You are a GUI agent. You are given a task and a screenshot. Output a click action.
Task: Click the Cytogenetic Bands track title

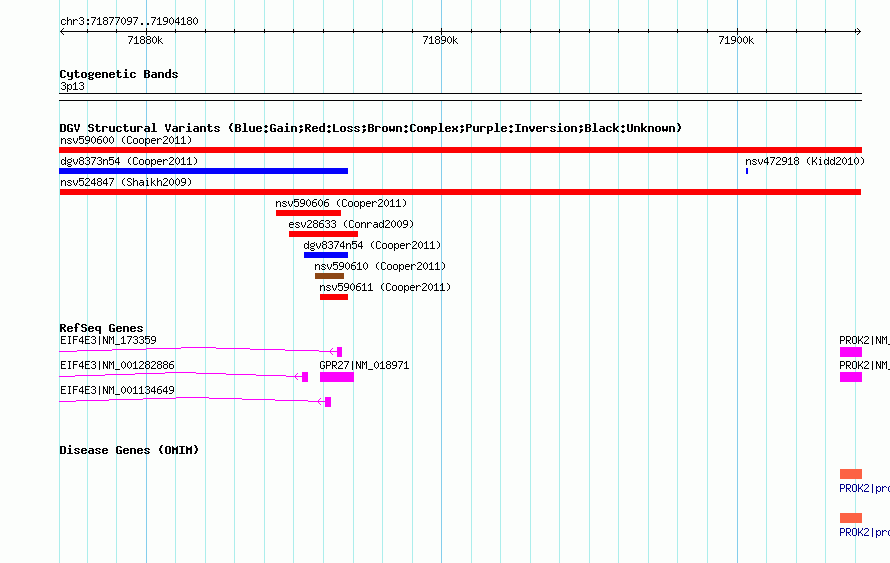pyautogui.click(x=119, y=74)
